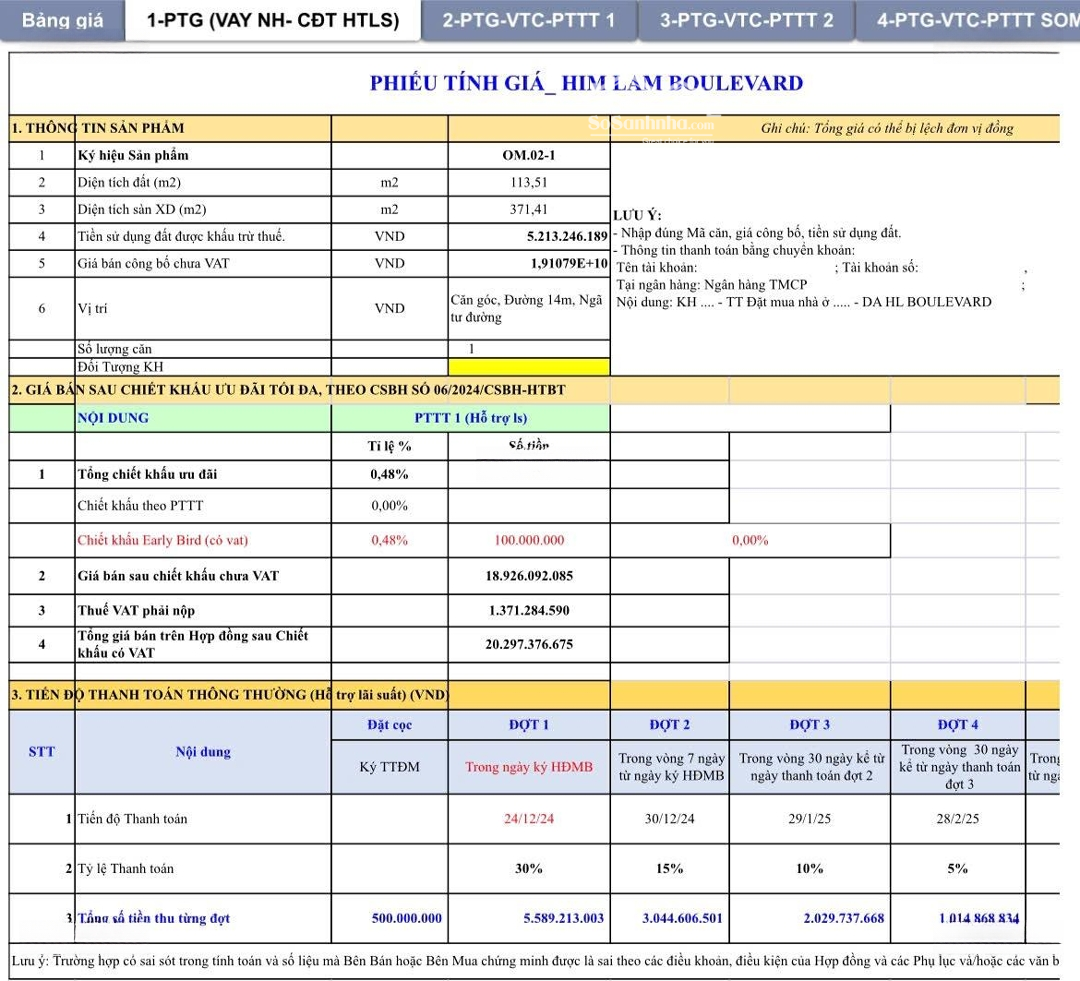Select the green PTTT 1 (Hỗ trợ ls) header
The height and width of the screenshot is (981, 1080).
(x=470, y=418)
